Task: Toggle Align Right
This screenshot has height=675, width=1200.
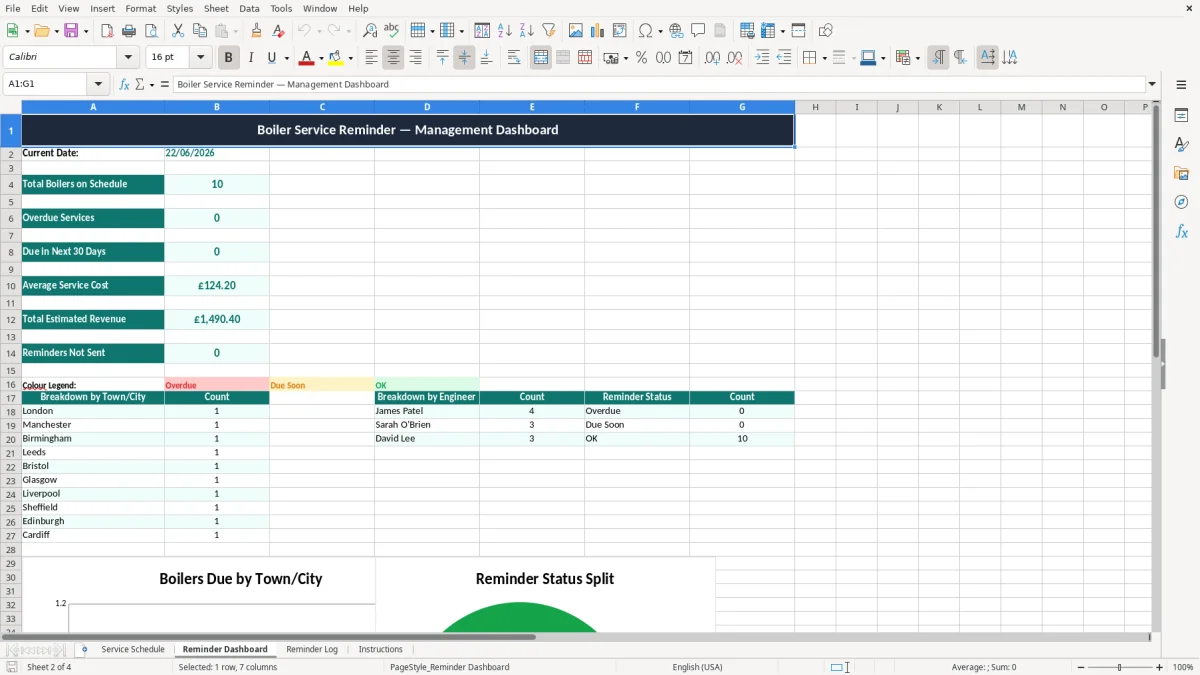Action: 415,58
